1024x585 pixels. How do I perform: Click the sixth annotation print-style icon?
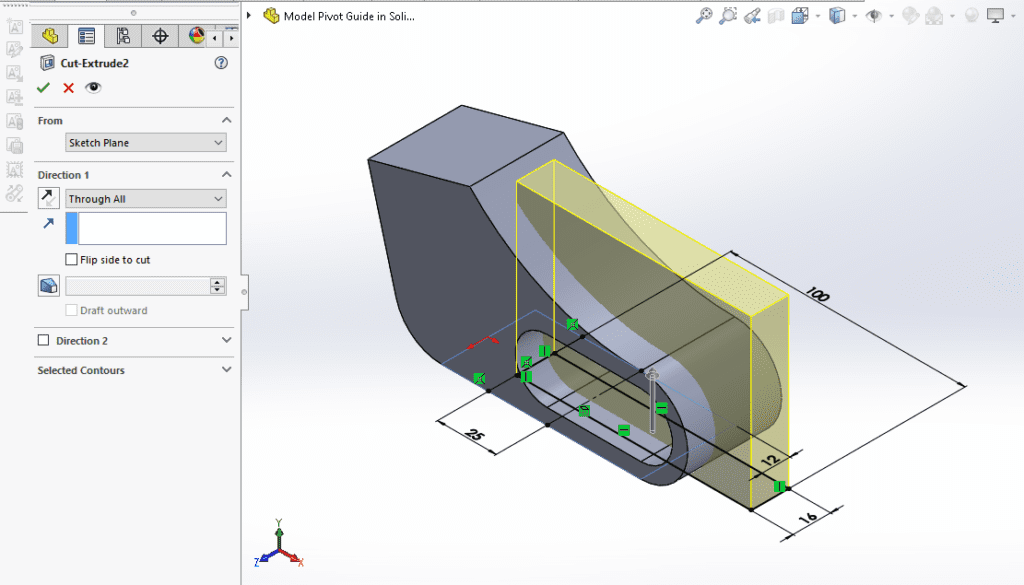point(14,145)
